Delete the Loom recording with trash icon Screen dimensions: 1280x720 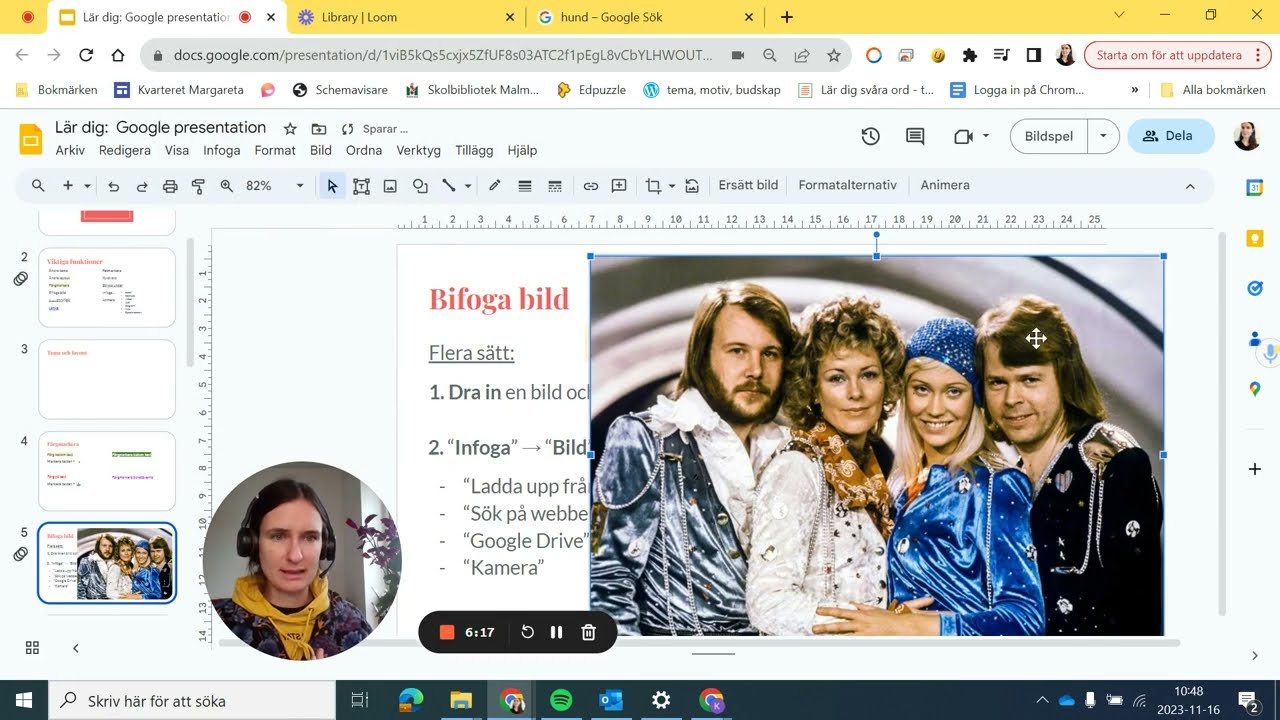point(589,632)
